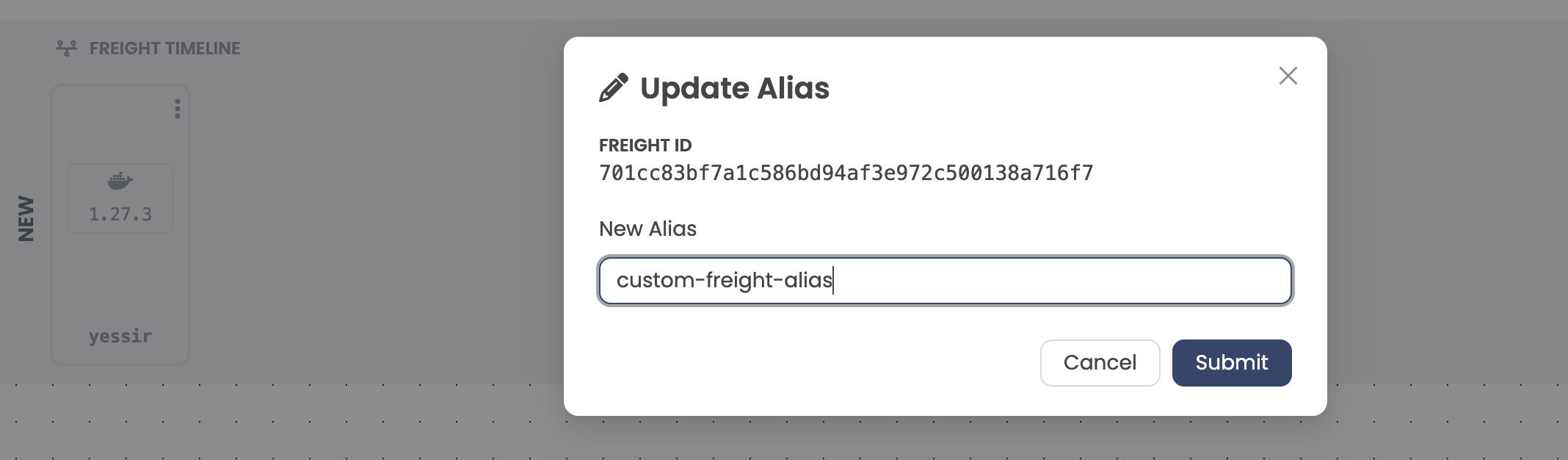
Task: Click the FREIGHT TIMELINE header label
Action: (x=164, y=48)
